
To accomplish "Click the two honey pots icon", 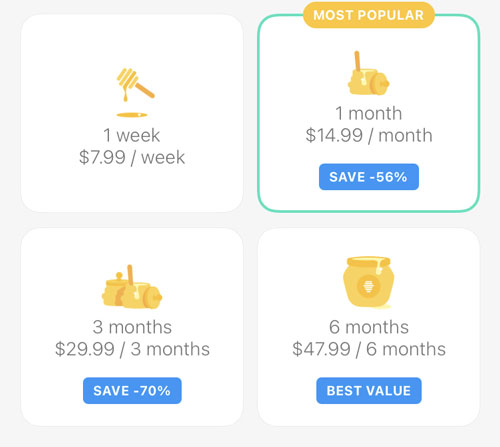I will pyautogui.click(x=132, y=286).
